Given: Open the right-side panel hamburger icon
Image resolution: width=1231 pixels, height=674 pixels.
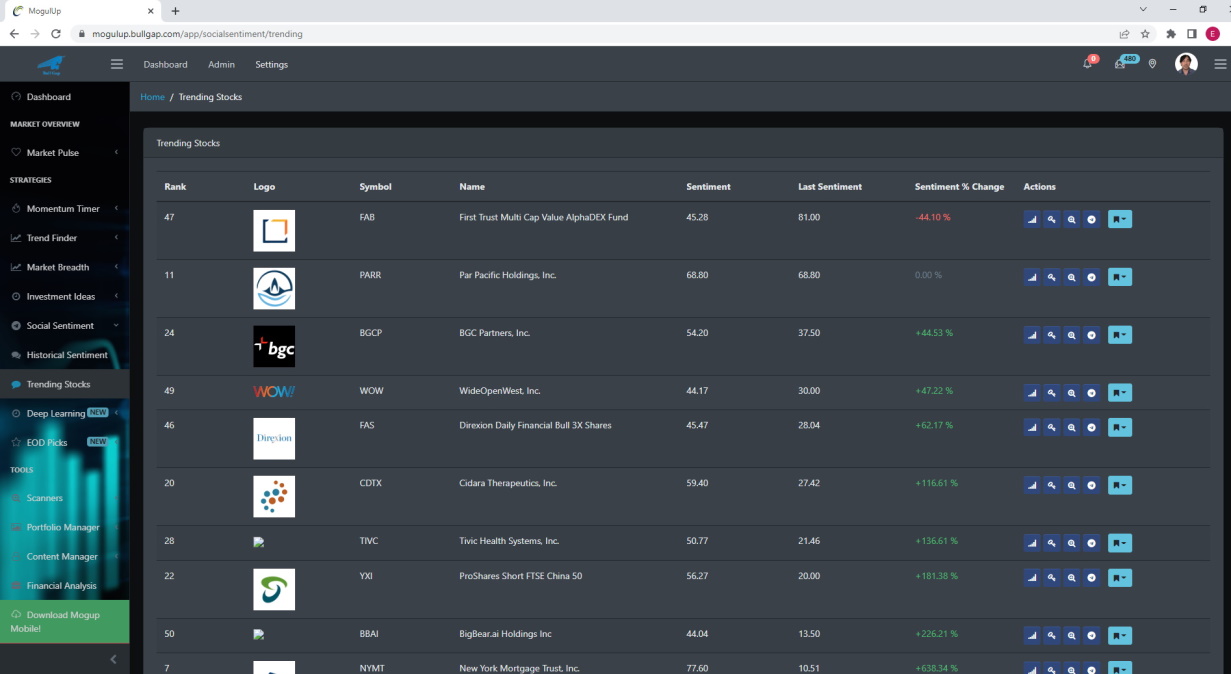Looking at the screenshot, I should (1220, 64).
